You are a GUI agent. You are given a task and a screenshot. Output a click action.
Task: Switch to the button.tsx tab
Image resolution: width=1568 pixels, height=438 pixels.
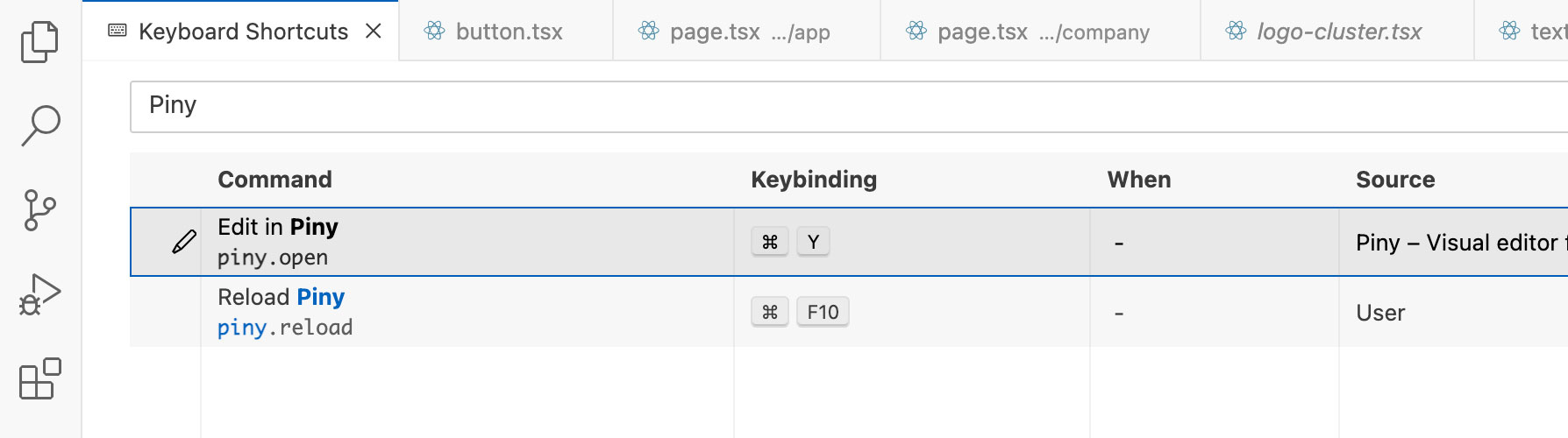click(x=506, y=32)
